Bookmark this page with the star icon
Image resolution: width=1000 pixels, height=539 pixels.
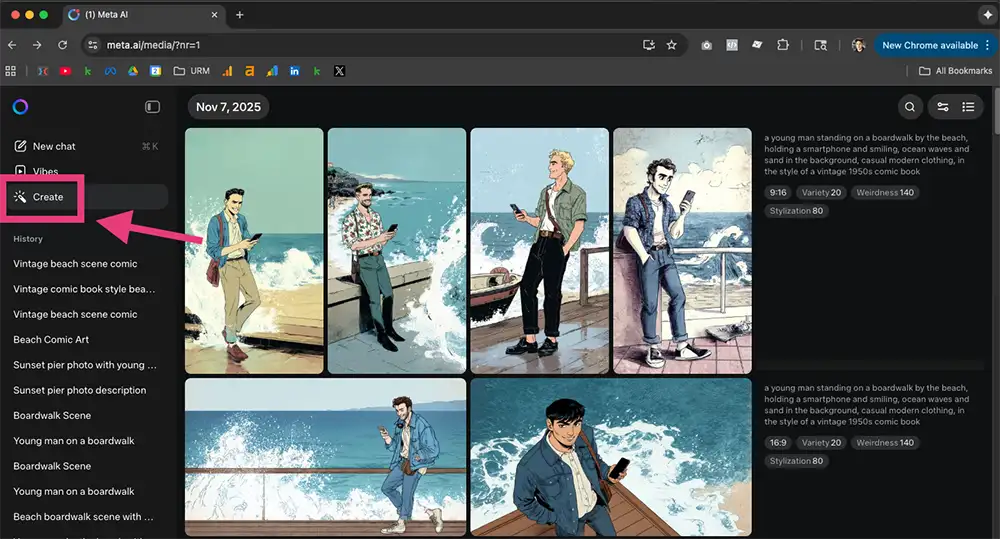[x=672, y=45]
